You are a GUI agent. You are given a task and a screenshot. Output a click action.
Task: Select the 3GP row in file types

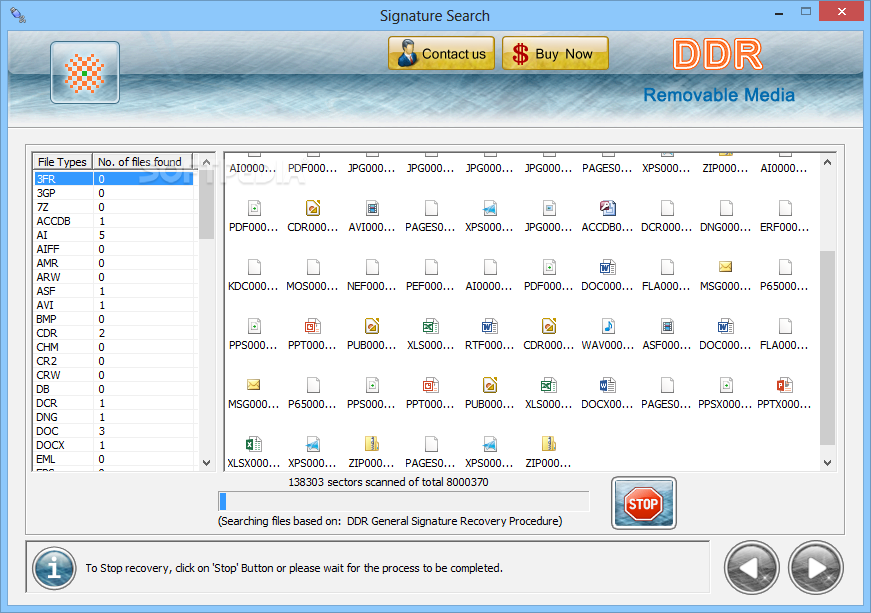point(114,193)
